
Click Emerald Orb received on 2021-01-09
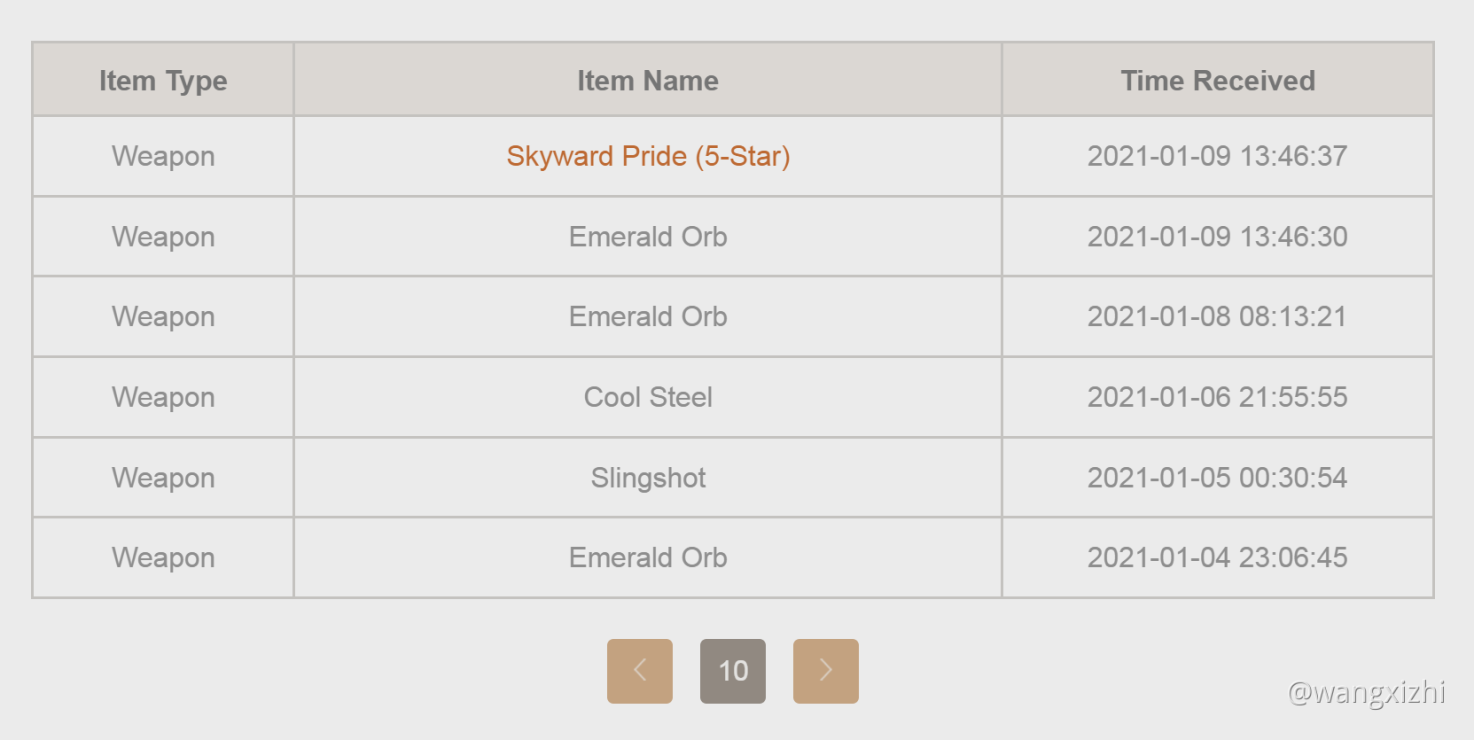click(648, 237)
